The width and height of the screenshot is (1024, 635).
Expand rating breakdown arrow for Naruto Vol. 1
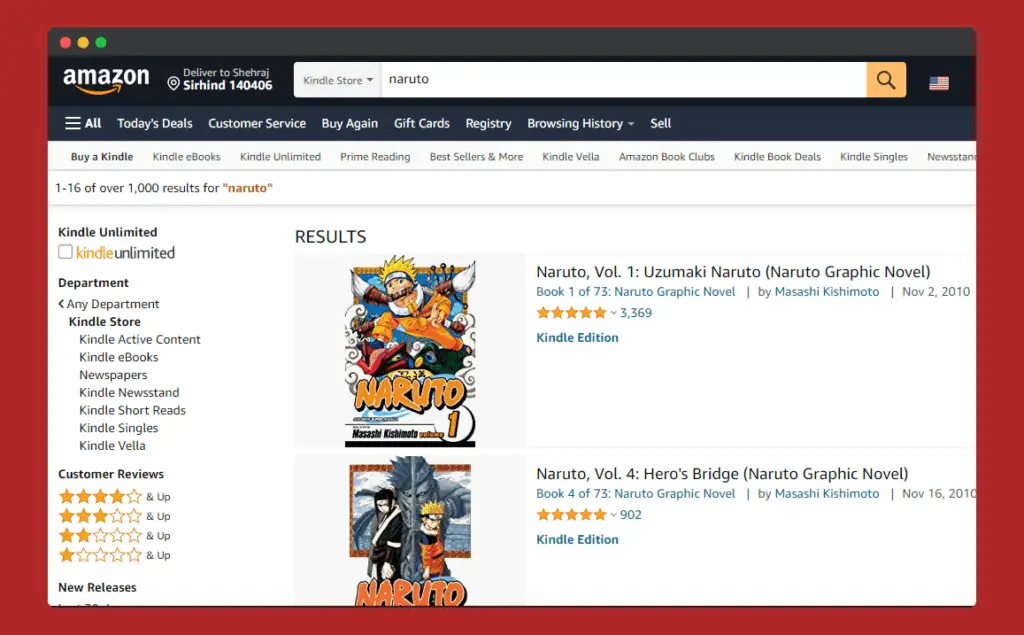613,313
